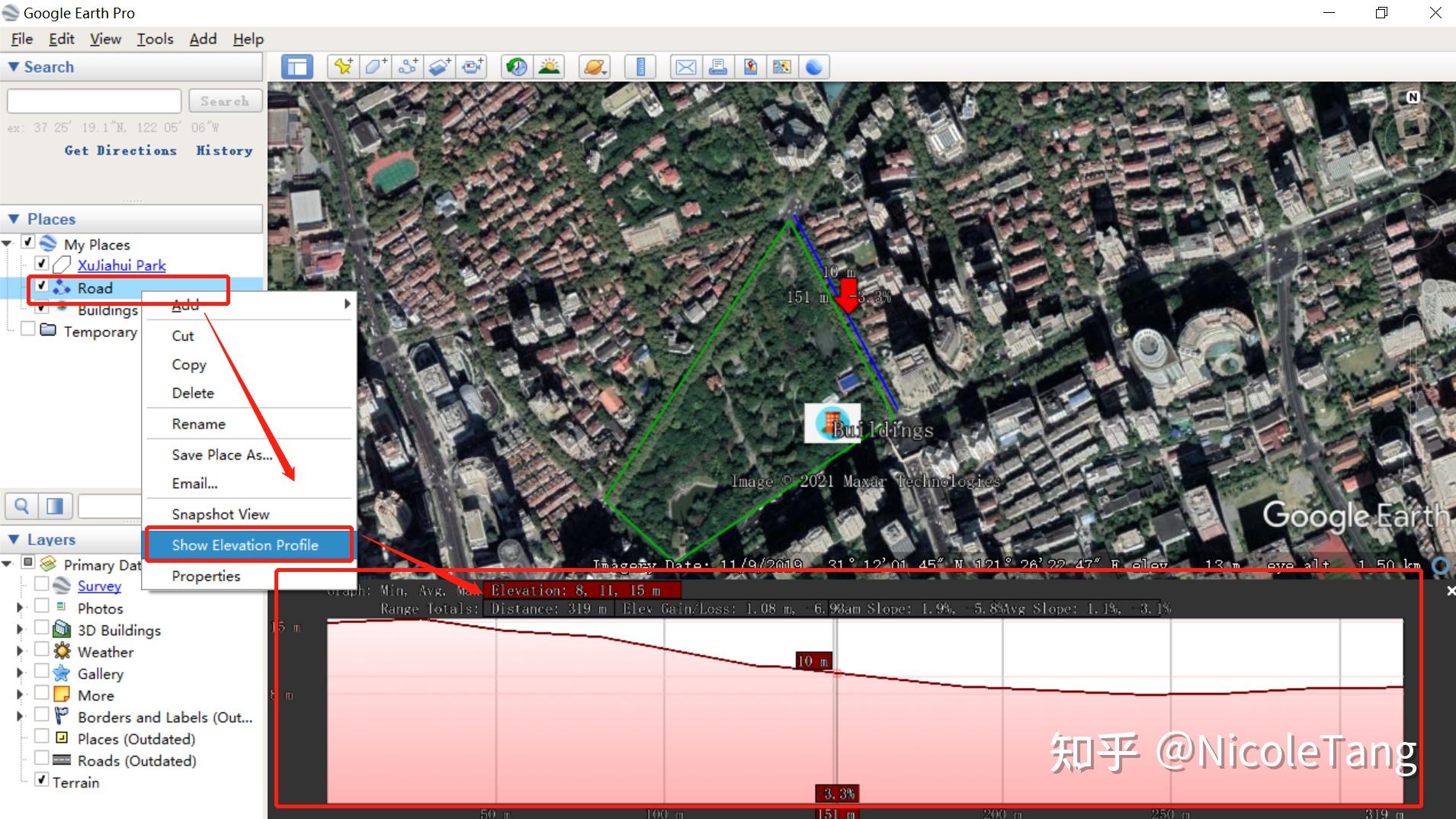1456x819 pixels.
Task: Click the Borders and Labels flag icon
Action: pyautogui.click(x=62, y=717)
